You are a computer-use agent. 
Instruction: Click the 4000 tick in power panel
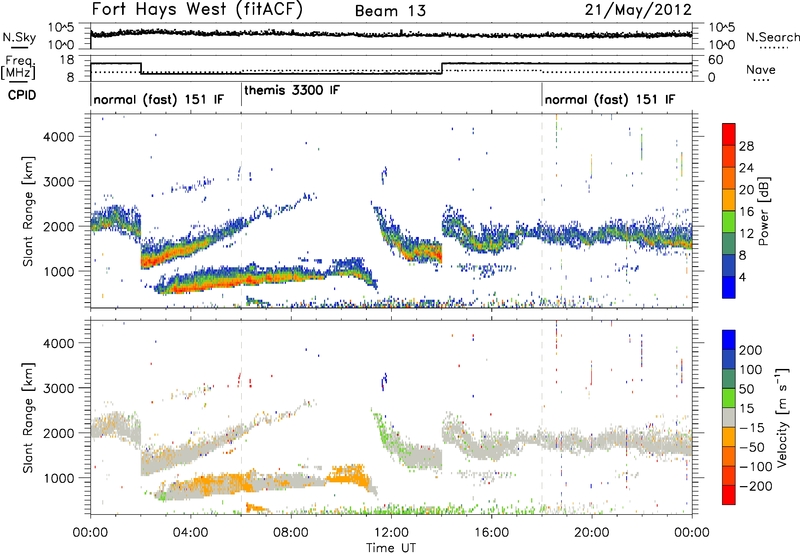[58, 137]
